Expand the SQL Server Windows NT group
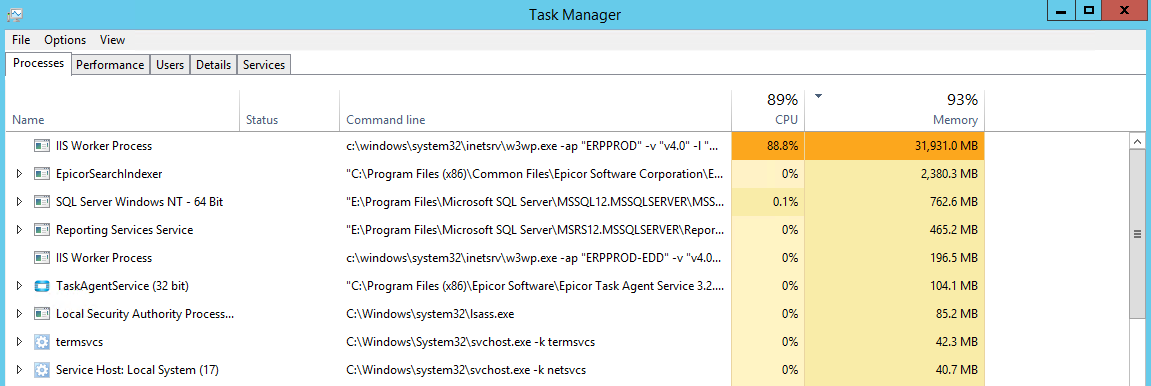 tap(19, 202)
